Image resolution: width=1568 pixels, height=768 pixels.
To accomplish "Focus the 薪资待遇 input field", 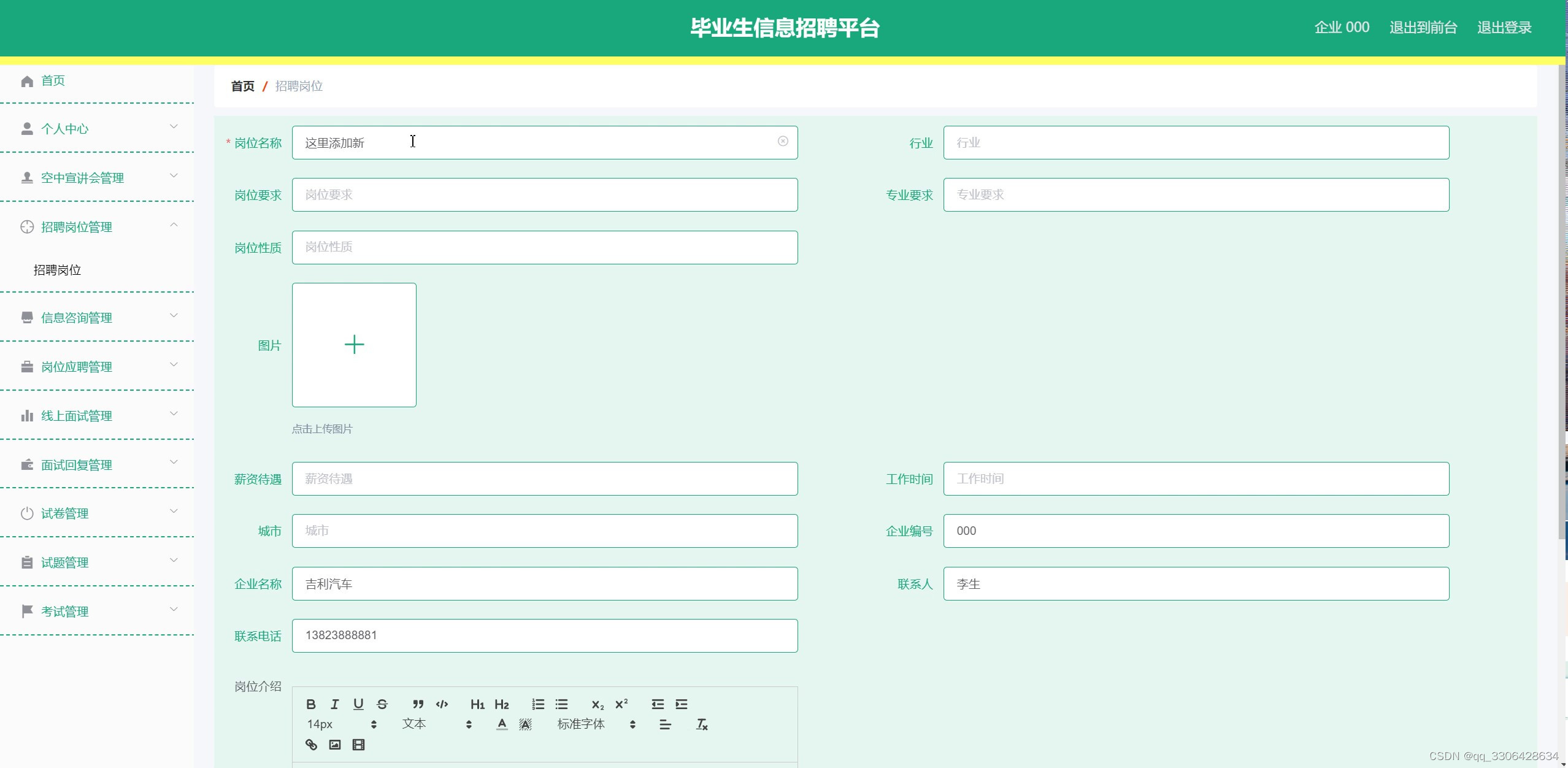I will click(x=545, y=478).
